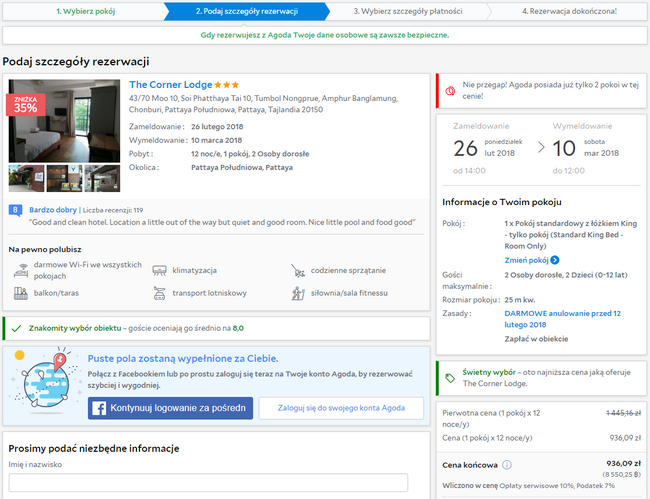The height and width of the screenshot is (499, 650).
Task: Click the arrow between check-in and check-out dates
Action: click(x=541, y=148)
